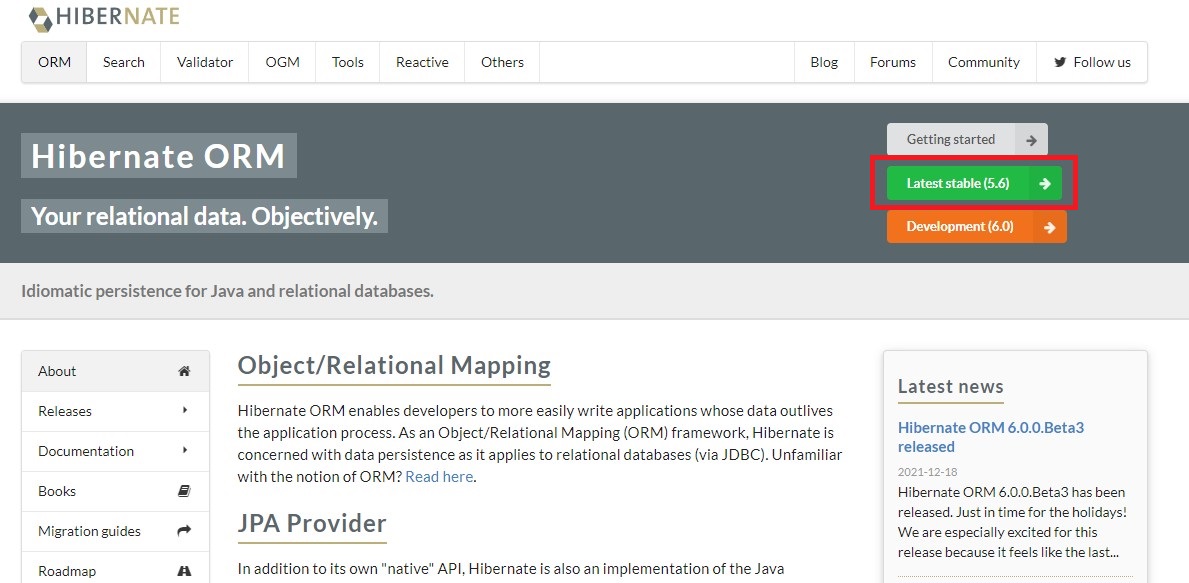Select Roadmap in the sidebar
The image size is (1189, 583).
point(115,569)
